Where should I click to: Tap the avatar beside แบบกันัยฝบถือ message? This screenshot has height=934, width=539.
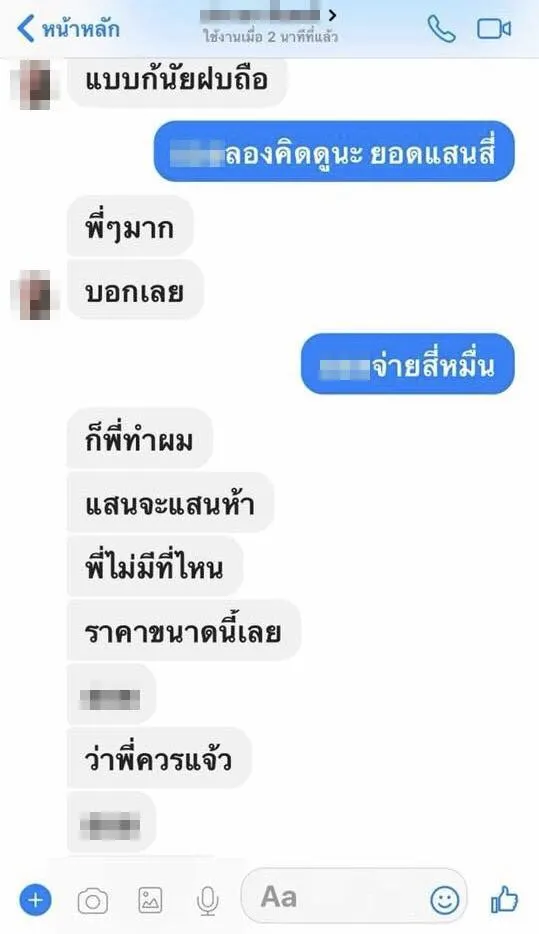coord(35,83)
